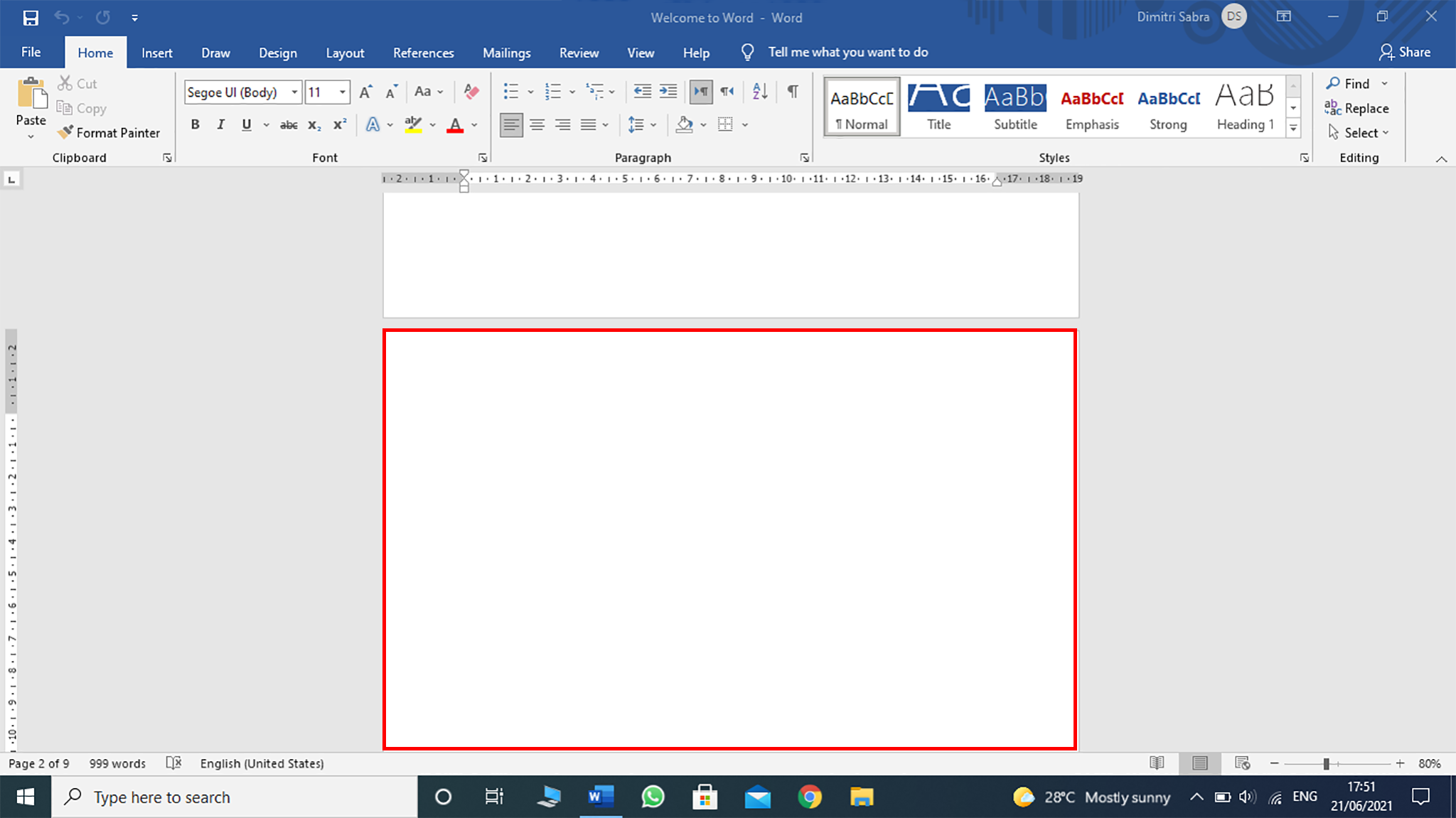The image size is (1456, 818).
Task: Apply subscript to selected text
Action: [x=313, y=124]
